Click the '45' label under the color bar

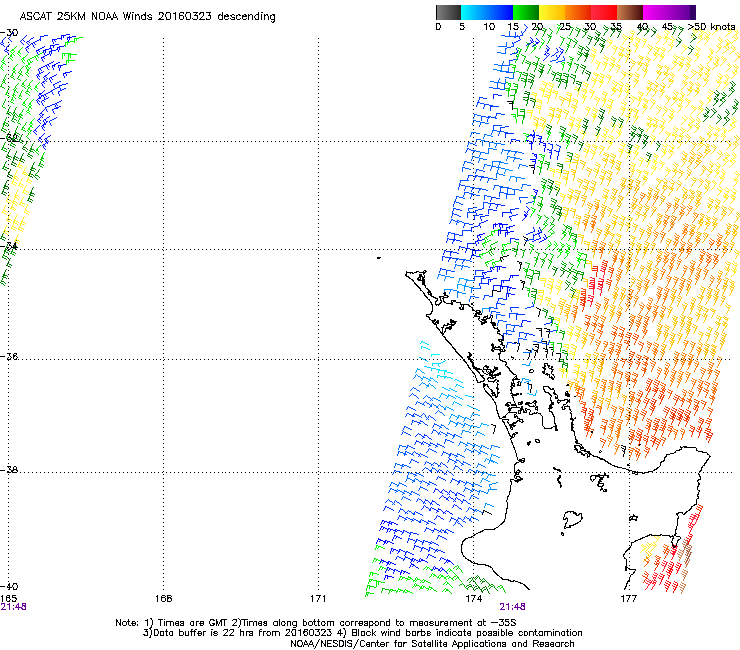pyautogui.click(x=667, y=27)
